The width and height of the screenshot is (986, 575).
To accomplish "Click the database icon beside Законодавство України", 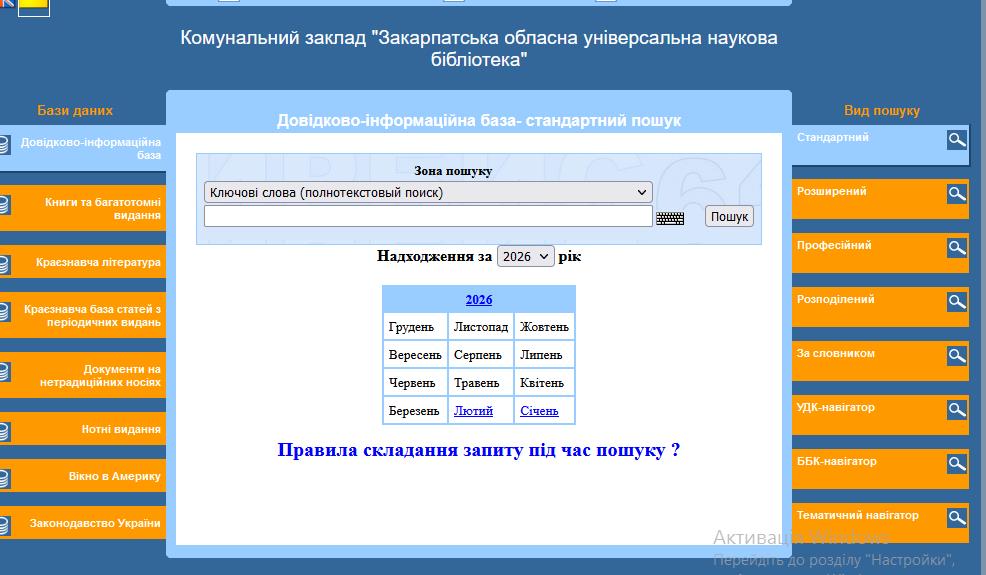I will 4,525.
